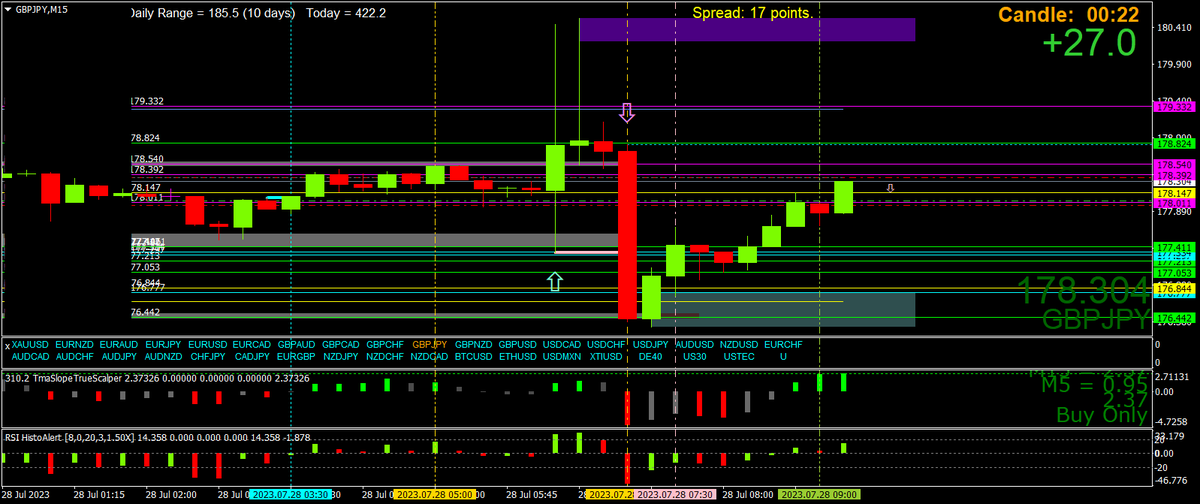Open EURUSD from symbol panel
Viewport: 1200px width, 504px height.
coord(208,343)
